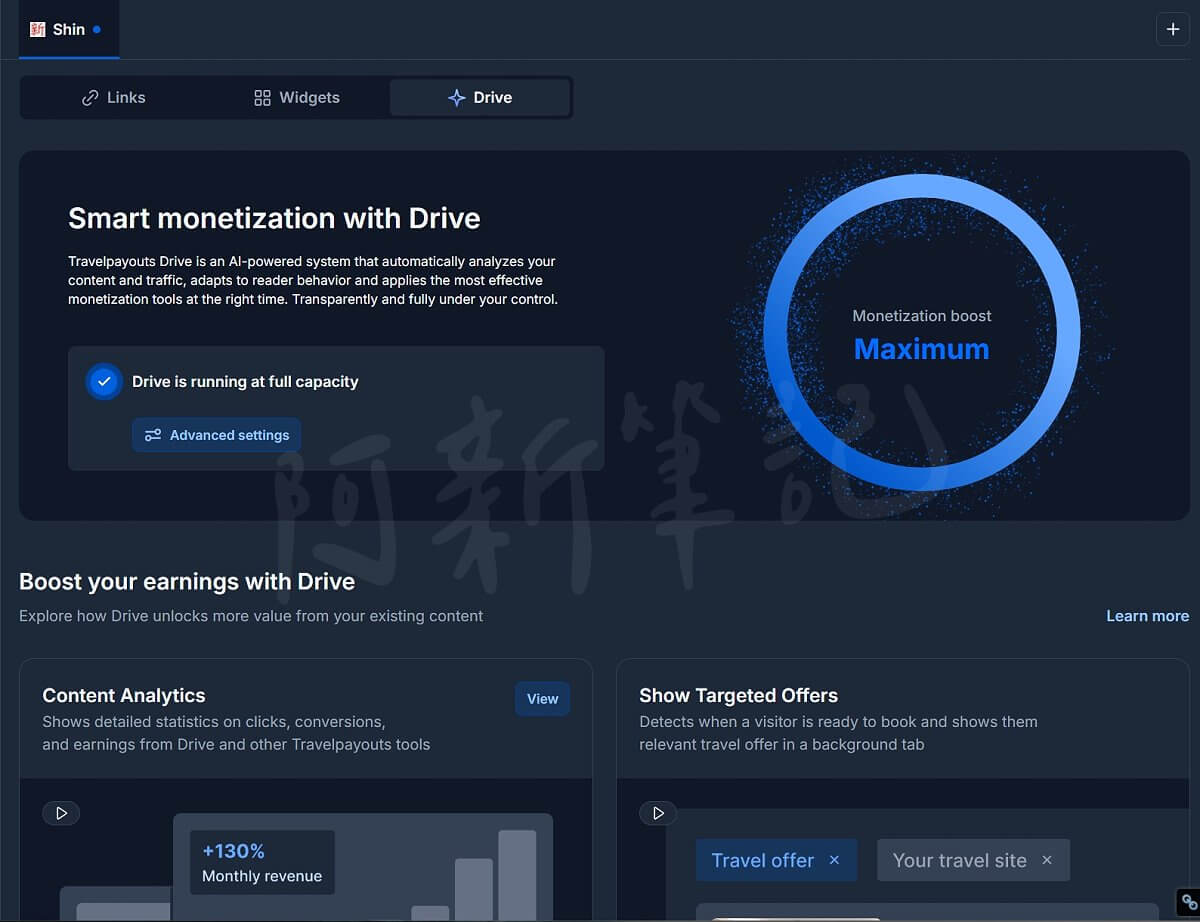Click the Your travel site chip label
Image resolution: width=1200 pixels, height=922 pixels.
[x=959, y=860]
